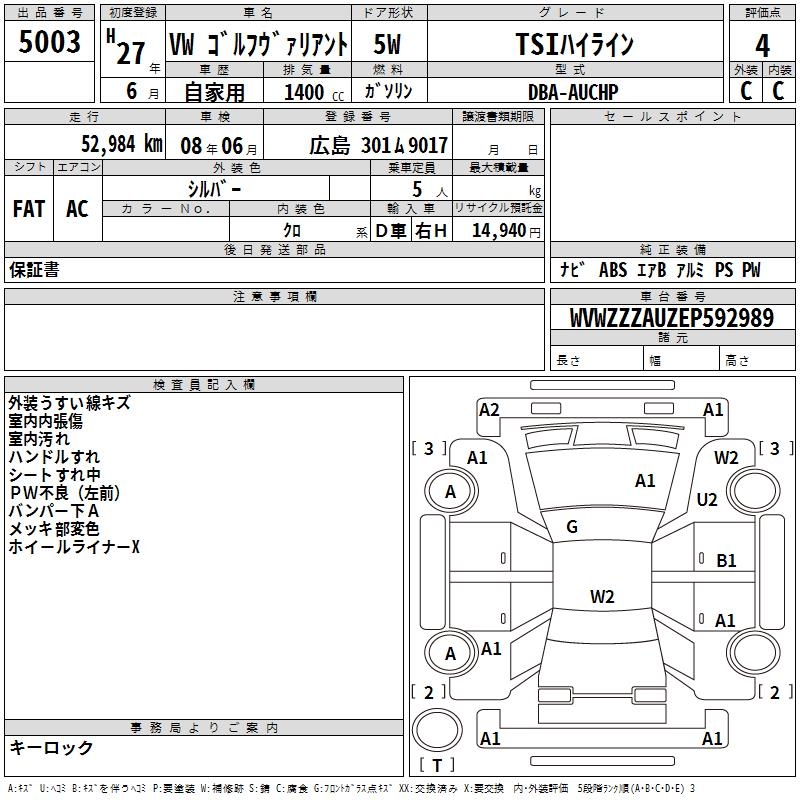Select the エアB equipment item
Image resolution: width=800 pixels, height=800 pixels.
[652, 270]
